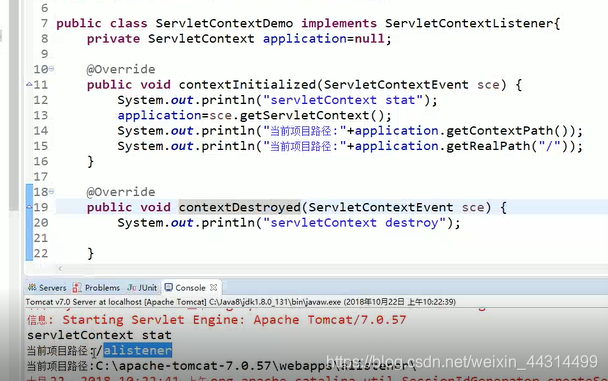Open the JUnit tab
The image size is (608, 381).
(x=142, y=288)
